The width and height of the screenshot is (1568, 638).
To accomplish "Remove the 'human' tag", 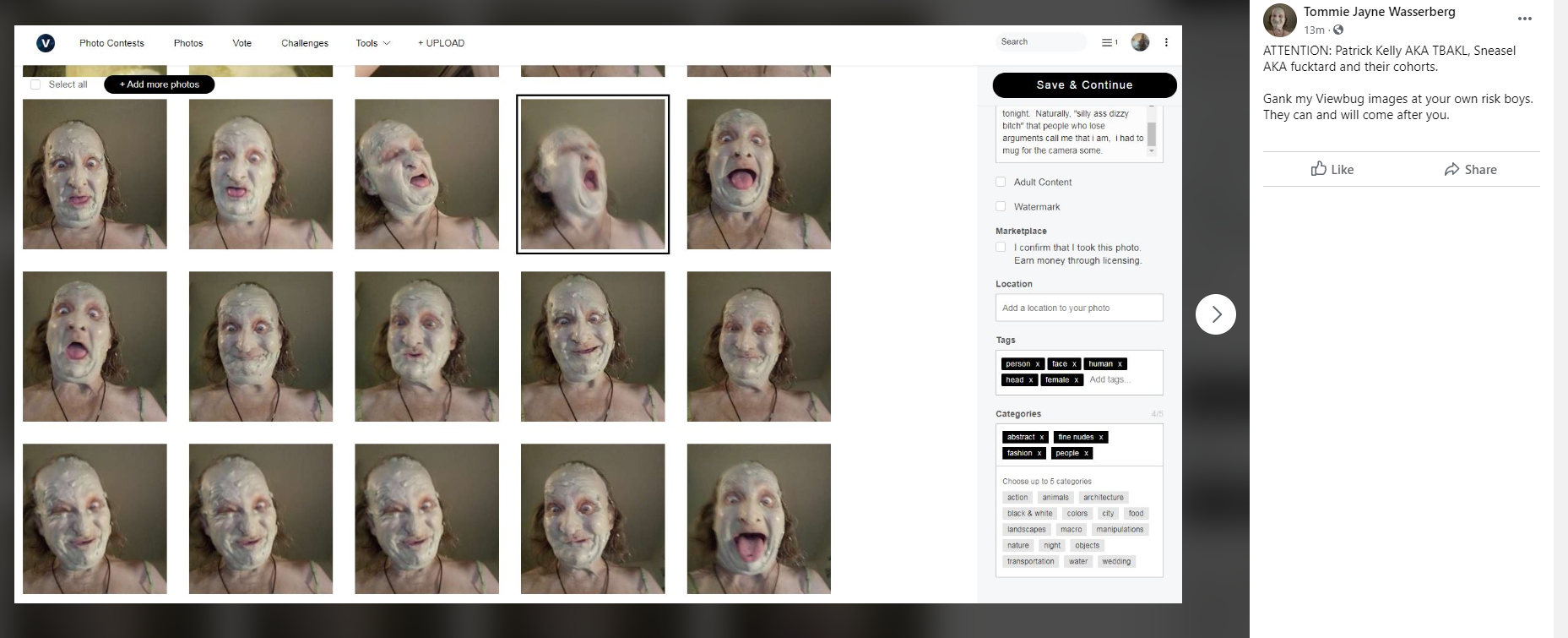I will coord(1120,364).
